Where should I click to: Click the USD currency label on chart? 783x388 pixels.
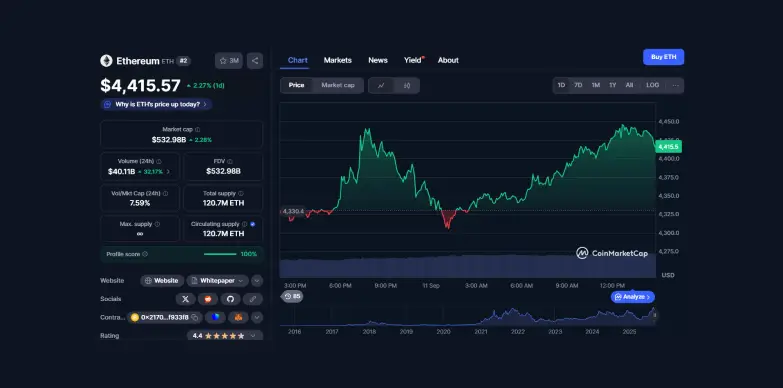tap(668, 275)
